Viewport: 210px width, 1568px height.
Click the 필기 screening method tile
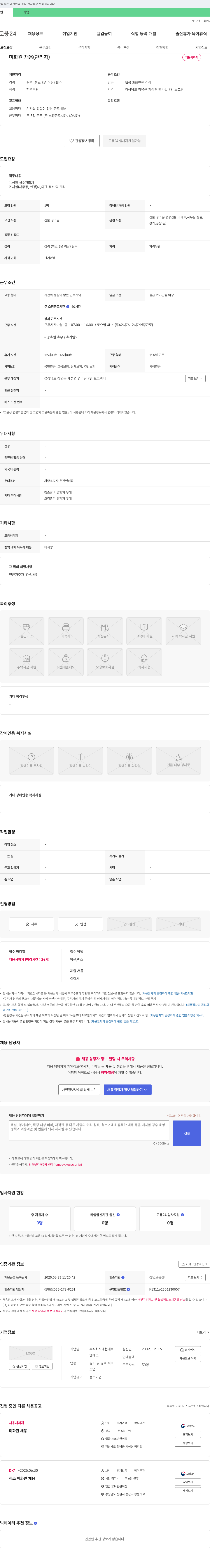[129, 924]
